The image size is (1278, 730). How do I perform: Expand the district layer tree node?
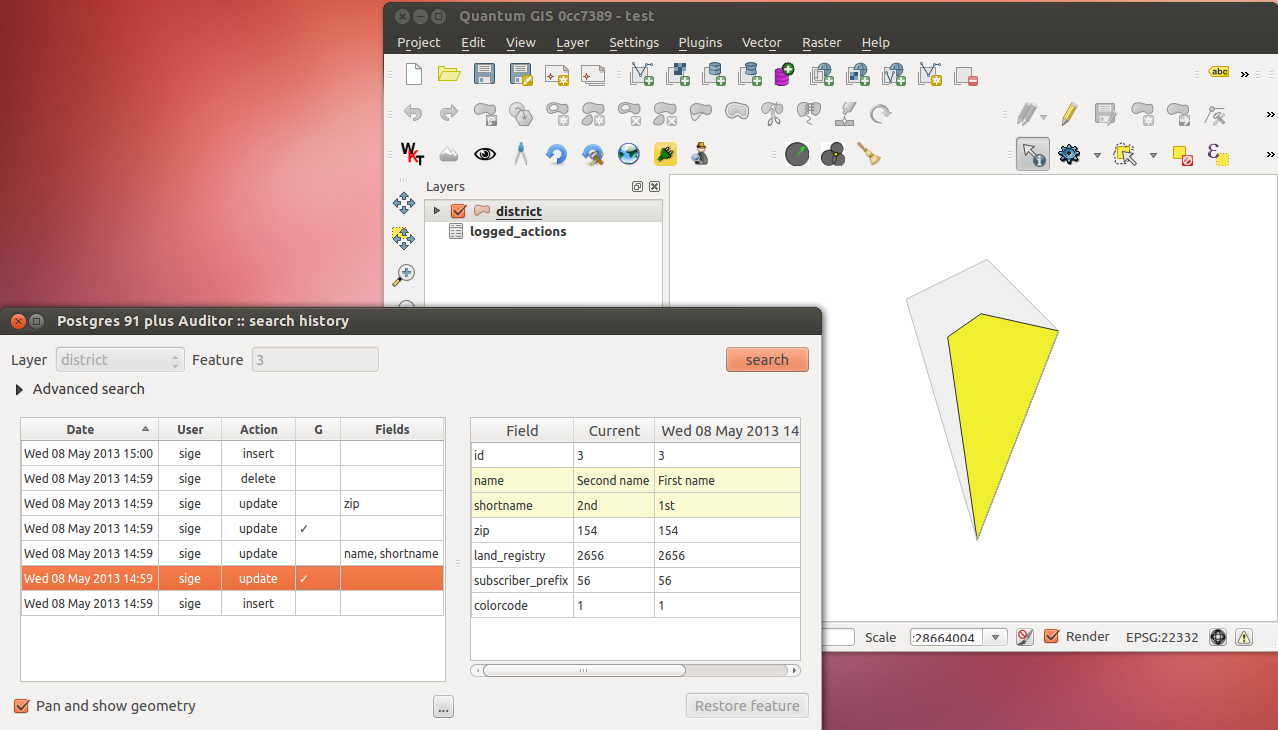click(x=437, y=211)
